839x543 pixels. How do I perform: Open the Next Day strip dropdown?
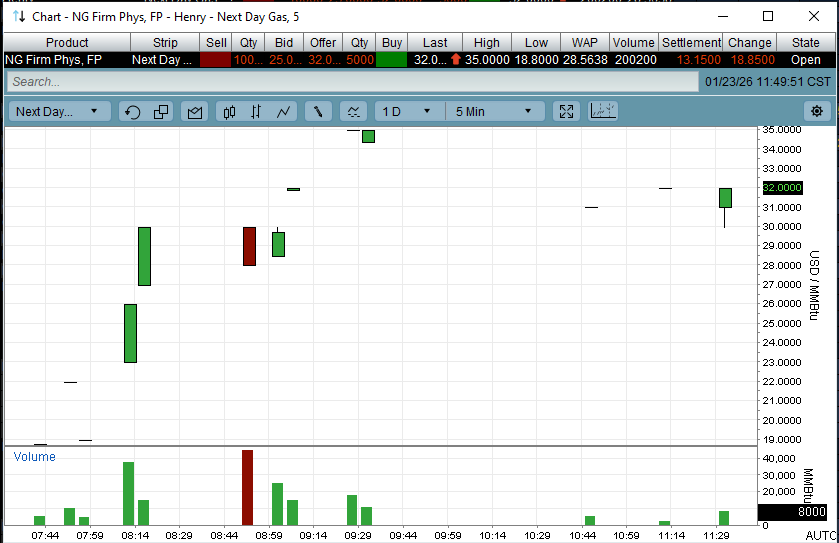59,112
